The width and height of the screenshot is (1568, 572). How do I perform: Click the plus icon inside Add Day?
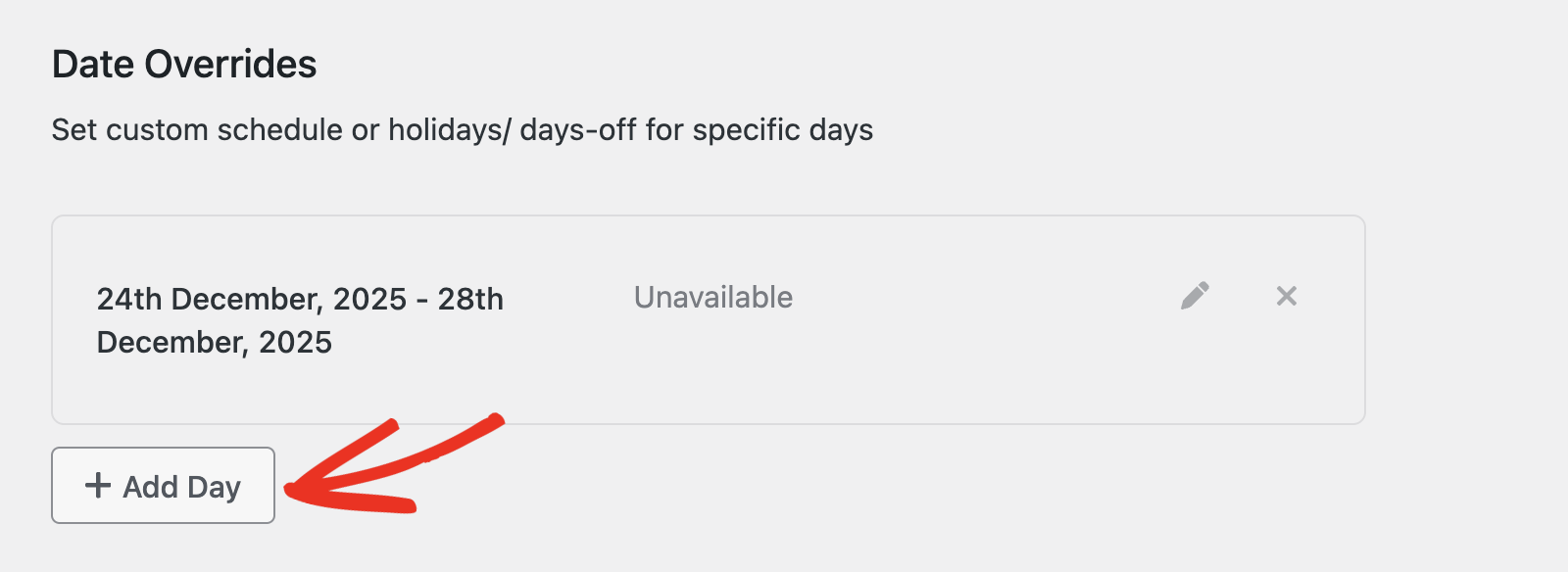[97, 485]
